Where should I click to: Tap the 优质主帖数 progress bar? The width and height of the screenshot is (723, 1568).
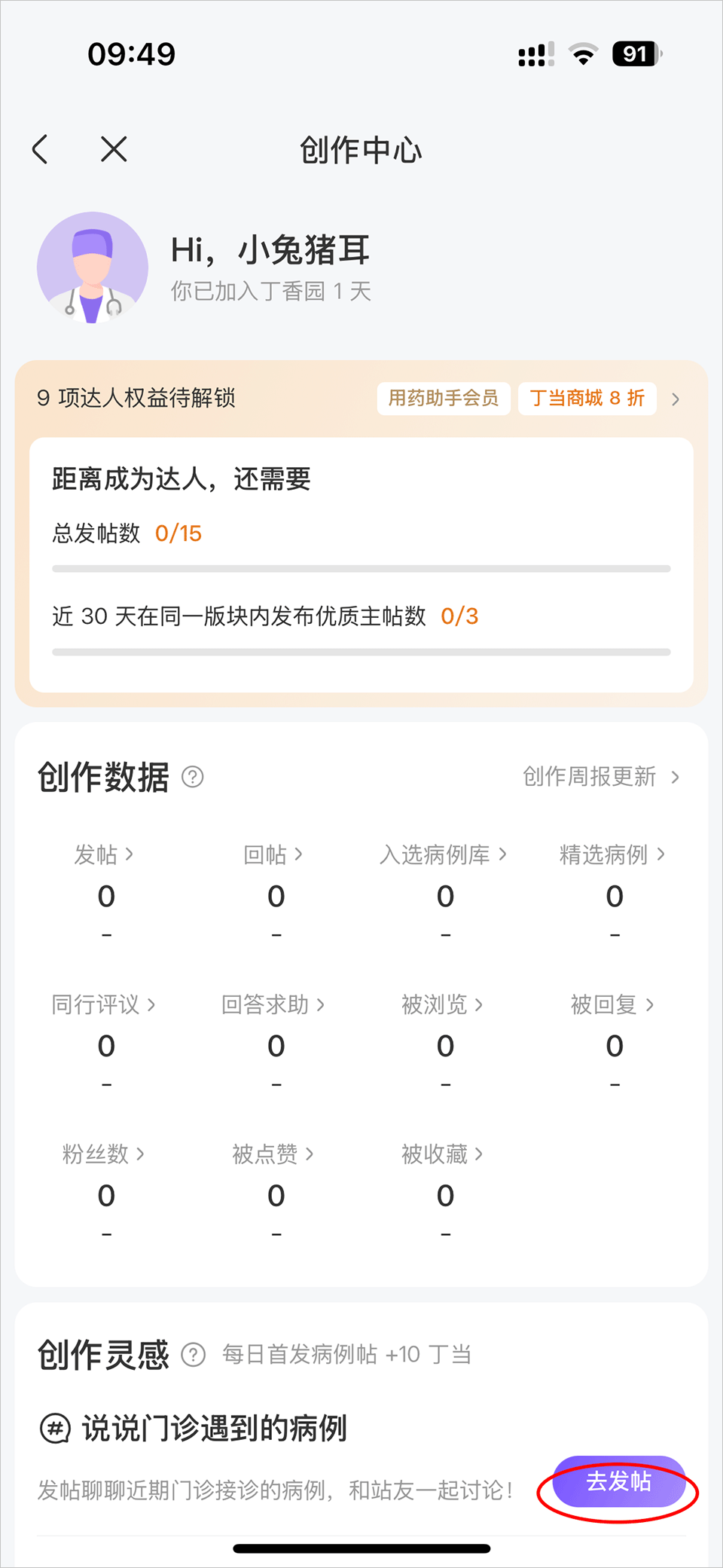(361, 652)
